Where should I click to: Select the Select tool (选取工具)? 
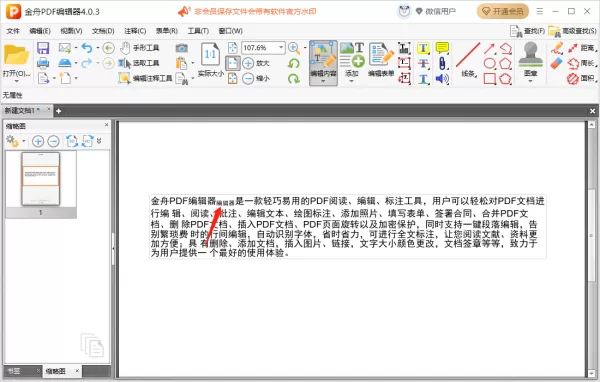click(x=139, y=63)
